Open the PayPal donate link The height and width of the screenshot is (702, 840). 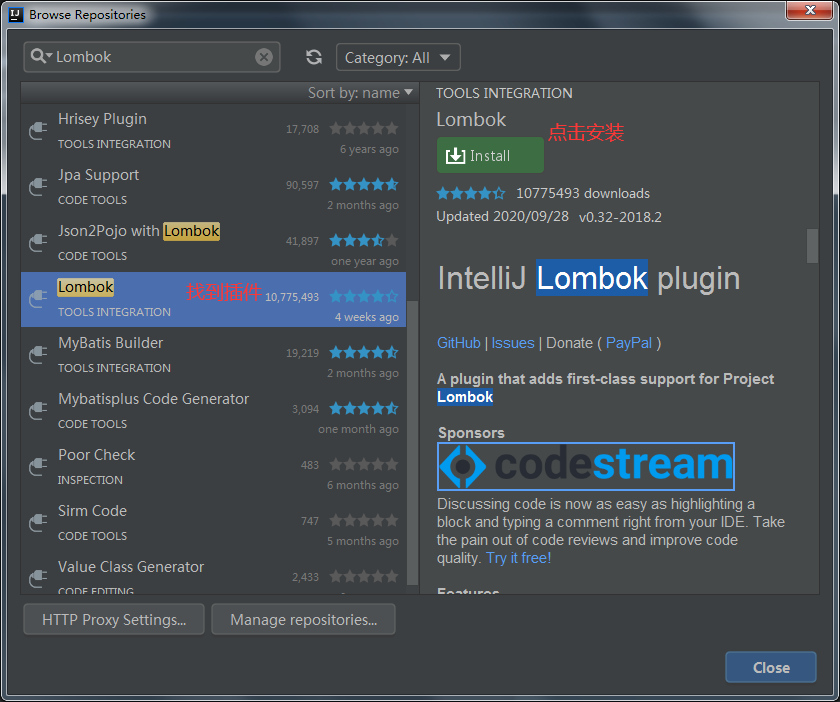point(628,343)
